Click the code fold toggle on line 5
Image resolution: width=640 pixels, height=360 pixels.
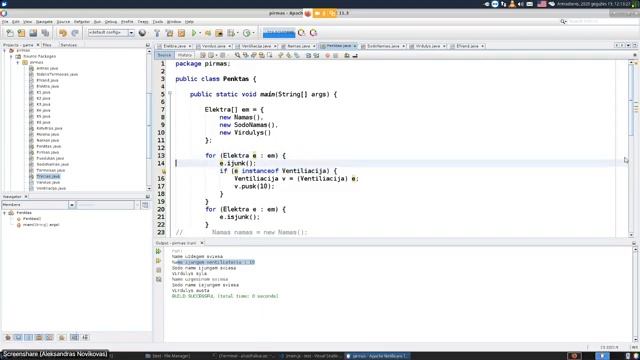170,94
